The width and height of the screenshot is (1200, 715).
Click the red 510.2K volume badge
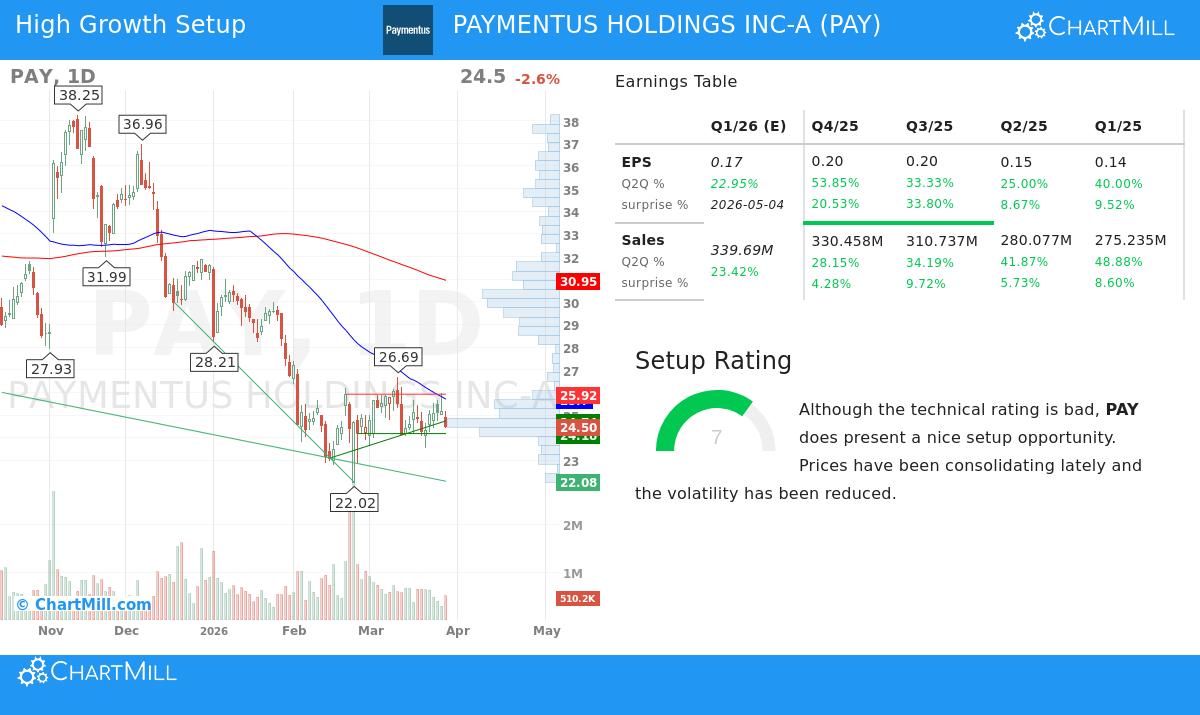(x=578, y=598)
